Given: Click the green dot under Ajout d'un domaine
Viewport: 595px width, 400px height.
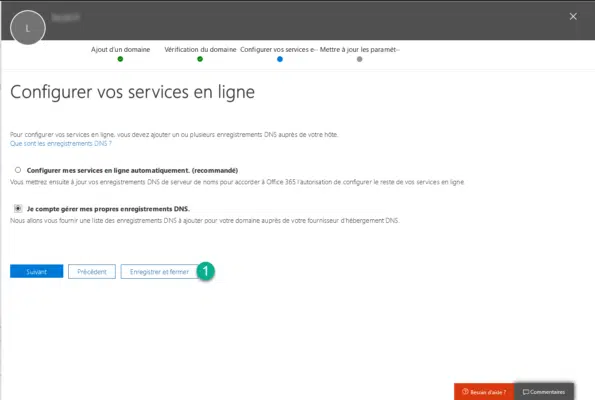Looking at the screenshot, I should [x=120, y=59].
